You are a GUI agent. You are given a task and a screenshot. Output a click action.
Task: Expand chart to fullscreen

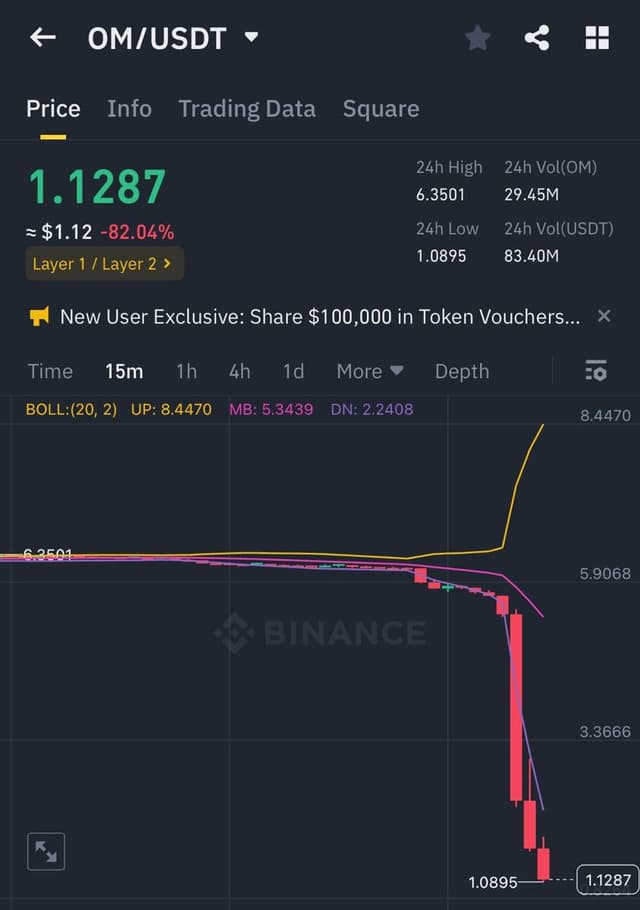[46, 851]
